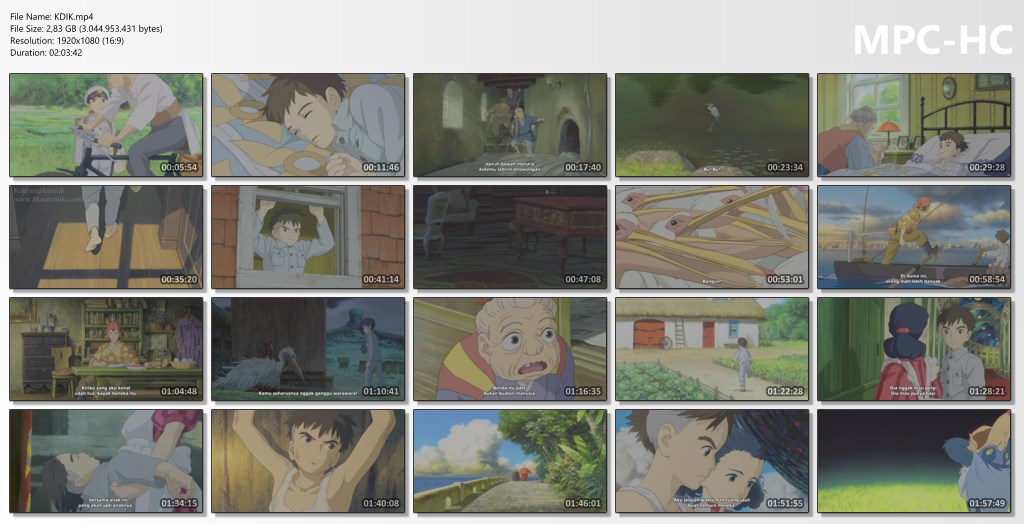Click the 01:04:48 timestamp label
This screenshot has width=1024, height=524.
coord(179,391)
